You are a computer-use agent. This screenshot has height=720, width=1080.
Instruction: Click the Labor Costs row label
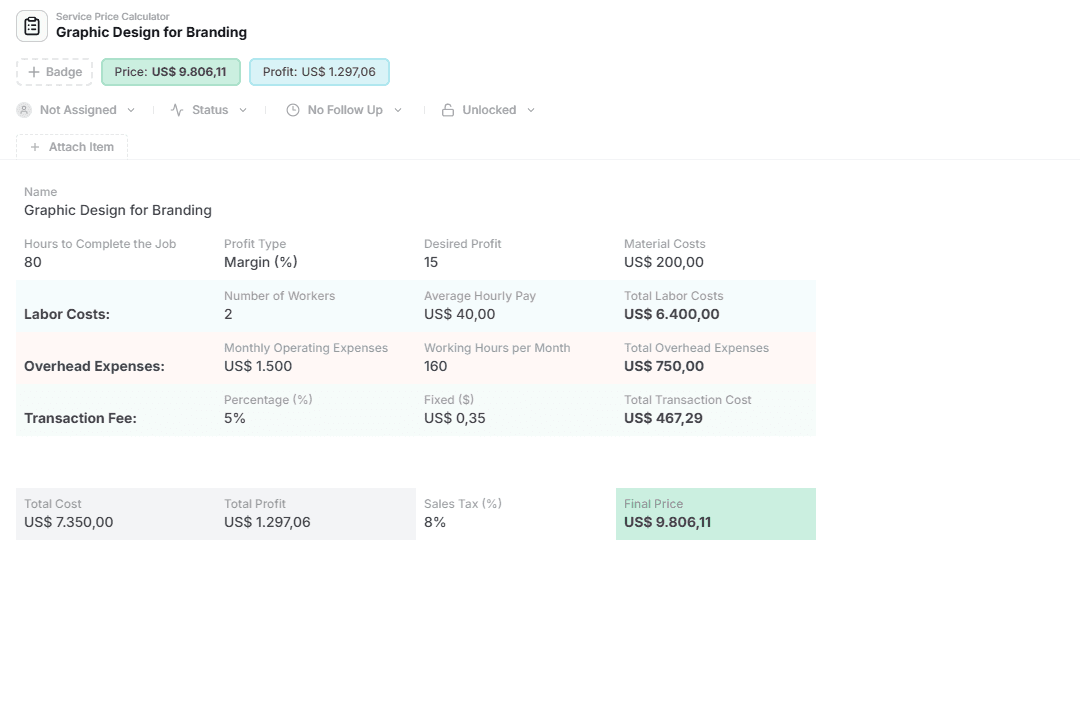[x=67, y=314]
